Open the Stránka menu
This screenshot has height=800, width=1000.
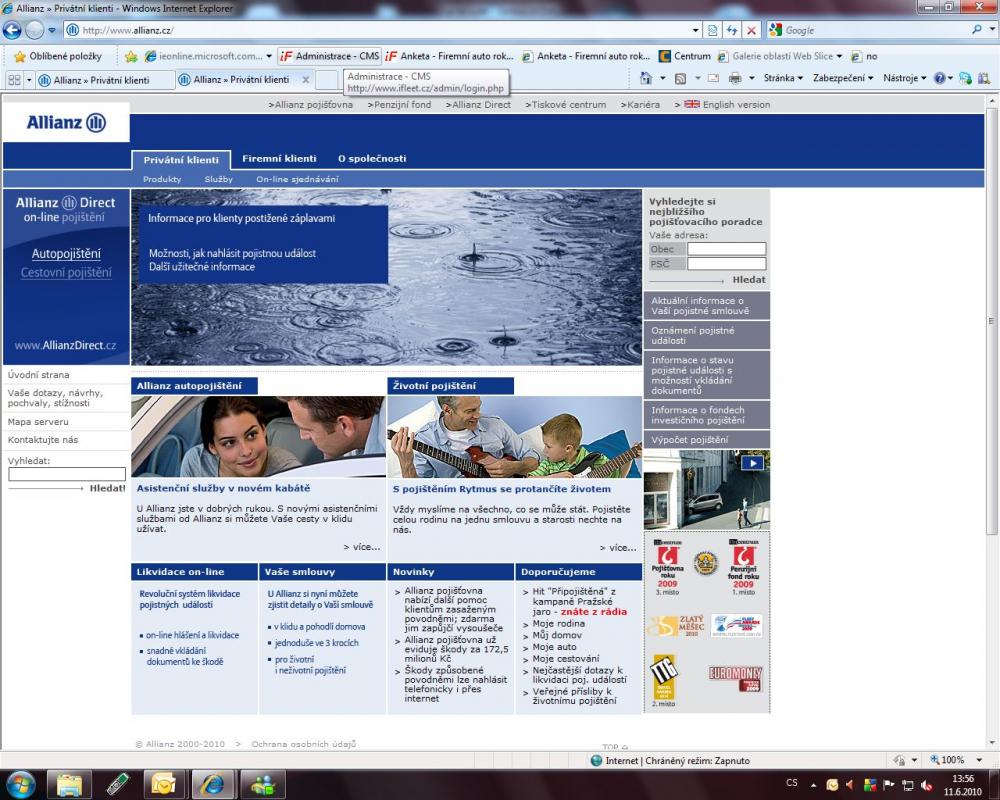pyautogui.click(x=783, y=78)
